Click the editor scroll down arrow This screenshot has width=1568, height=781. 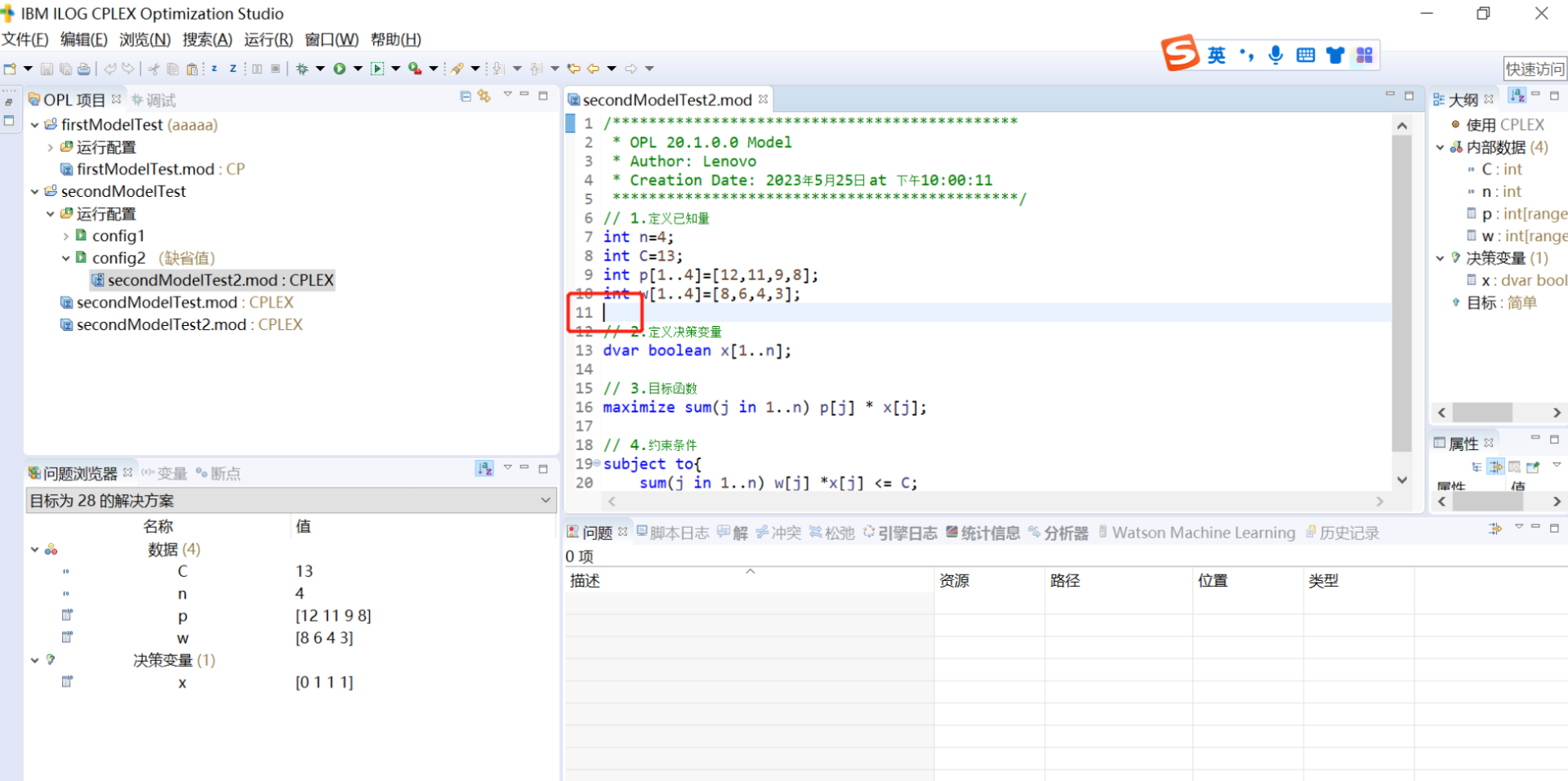[x=1401, y=480]
